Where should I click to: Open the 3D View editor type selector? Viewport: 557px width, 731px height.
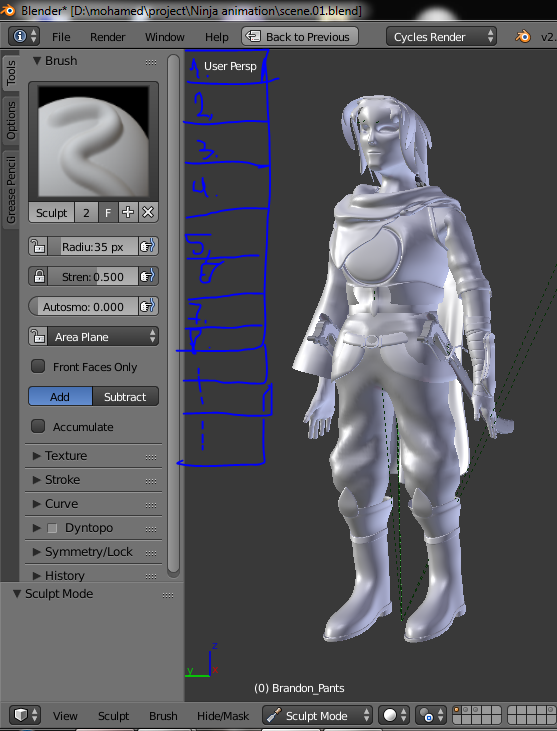(24, 715)
